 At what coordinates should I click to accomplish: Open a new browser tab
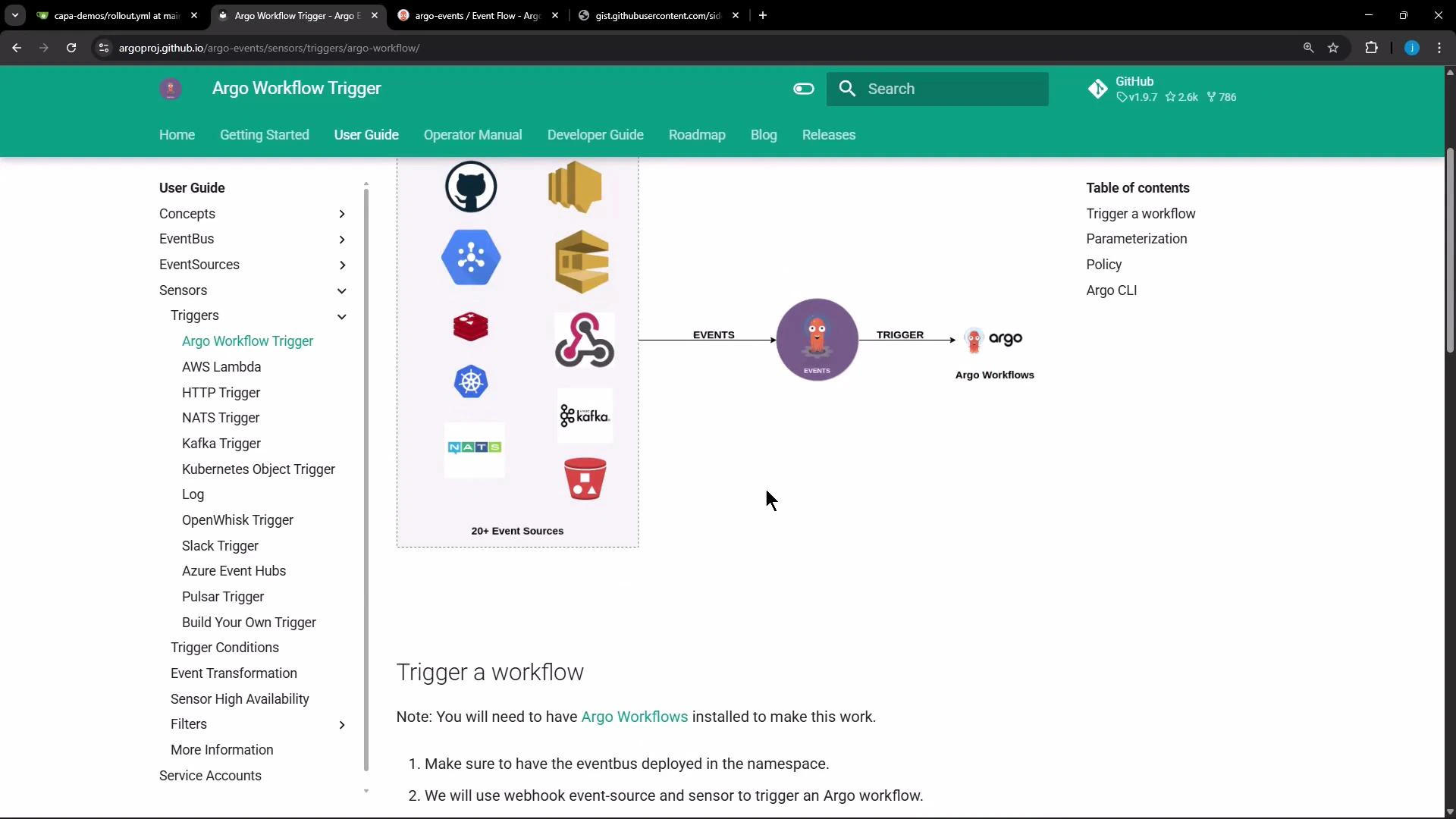pyautogui.click(x=763, y=15)
